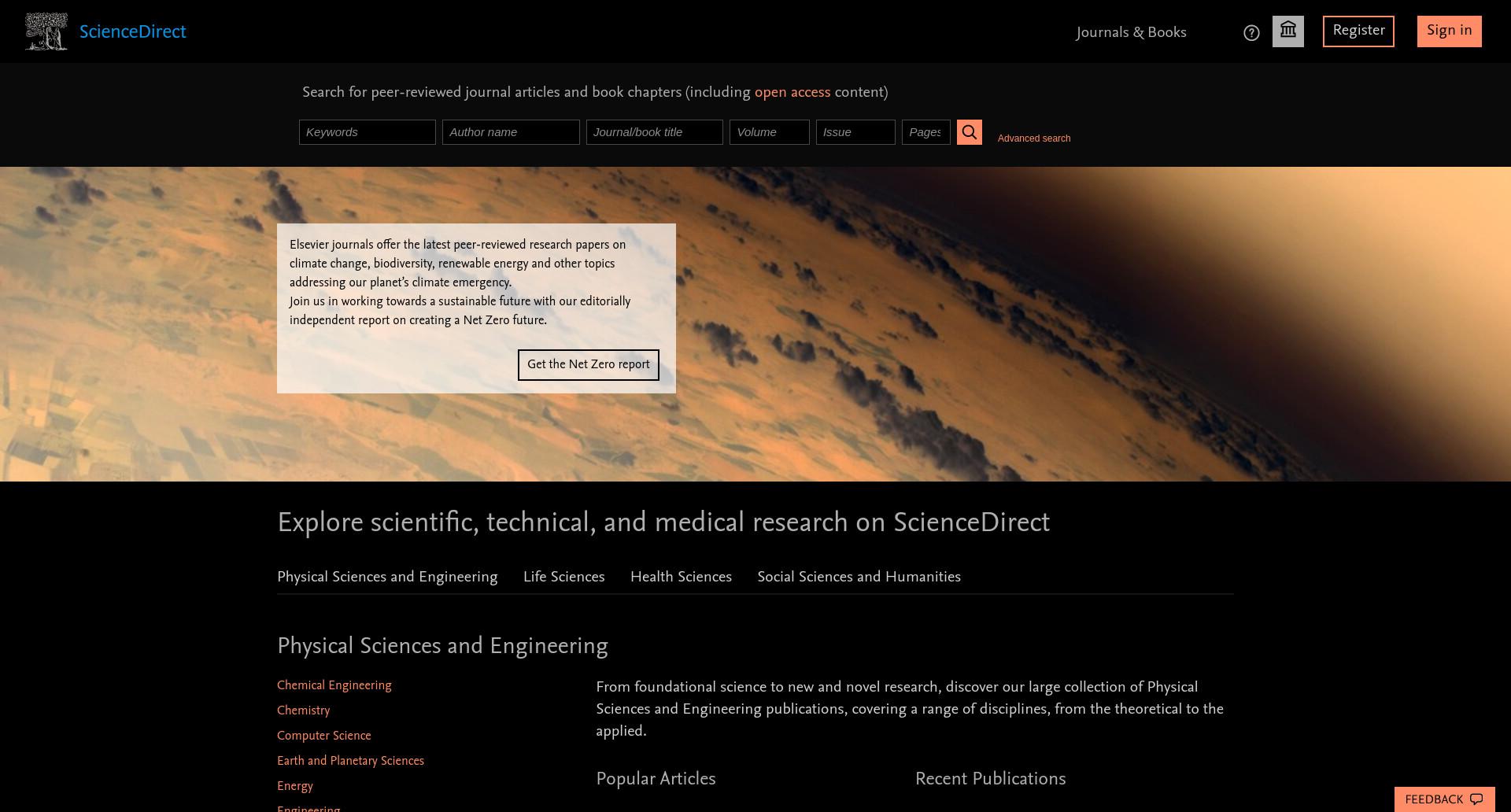Select Physical Sciences and Engineering tab
Viewport: 1511px width, 812px height.
click(387, 578)
